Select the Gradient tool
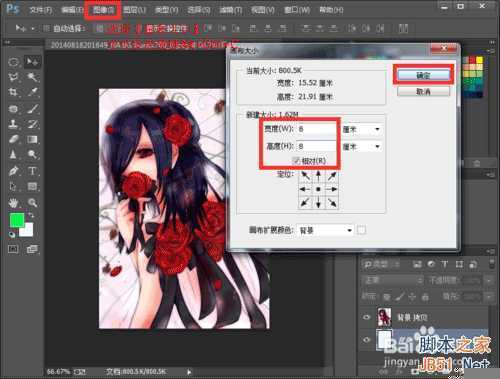The width and height of the screenshot is (500, 379). (32, 139)
